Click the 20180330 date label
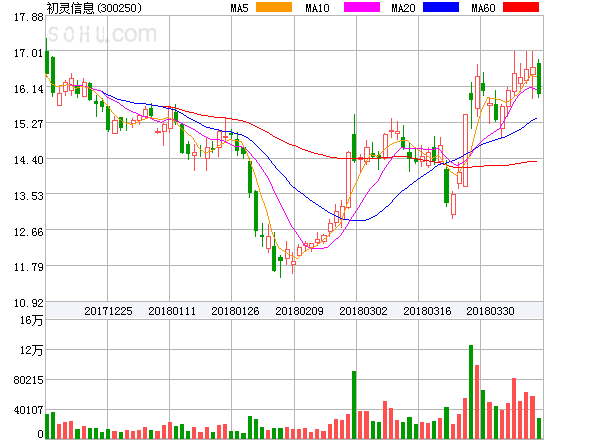The image size is (600, 440). pos(490,311)
